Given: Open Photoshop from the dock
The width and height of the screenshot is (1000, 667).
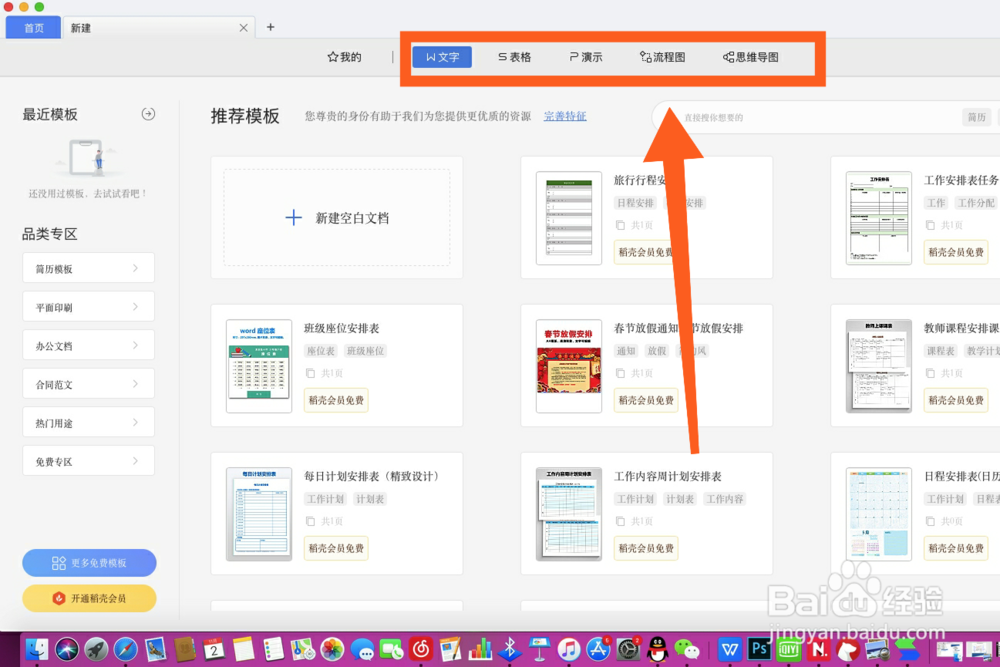Looking at the screenshot, I should [x=759, y=650].
